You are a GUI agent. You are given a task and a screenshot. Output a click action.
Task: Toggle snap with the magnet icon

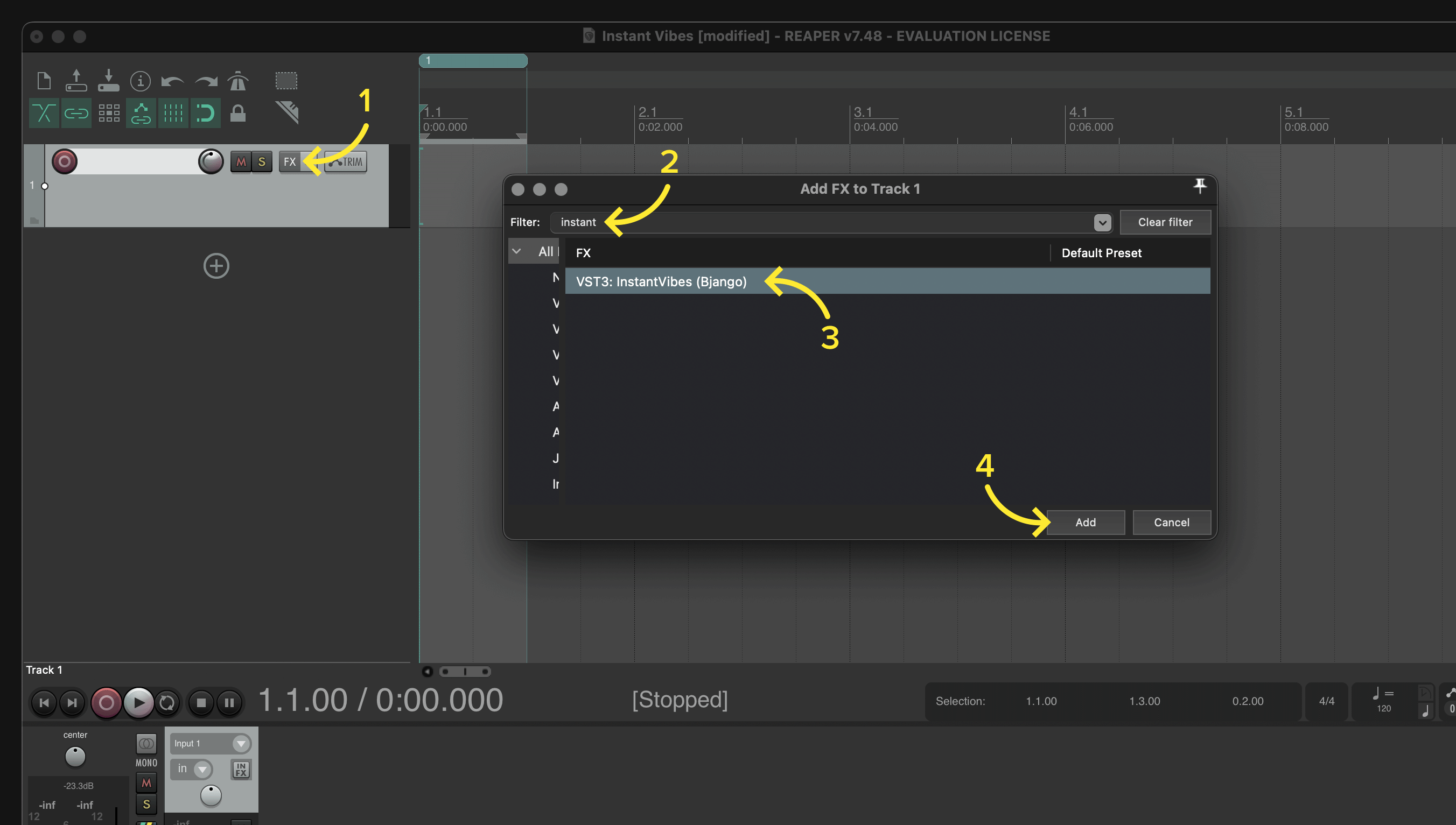click(205, 114)
